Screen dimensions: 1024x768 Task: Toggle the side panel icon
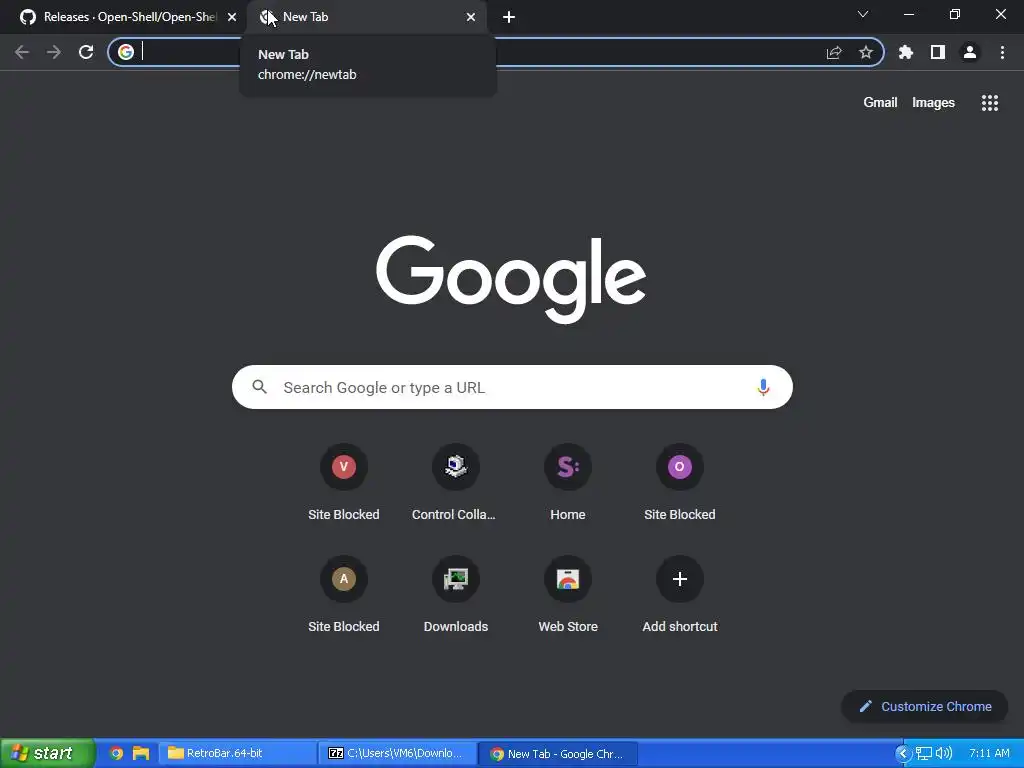(x=938, y=52)
